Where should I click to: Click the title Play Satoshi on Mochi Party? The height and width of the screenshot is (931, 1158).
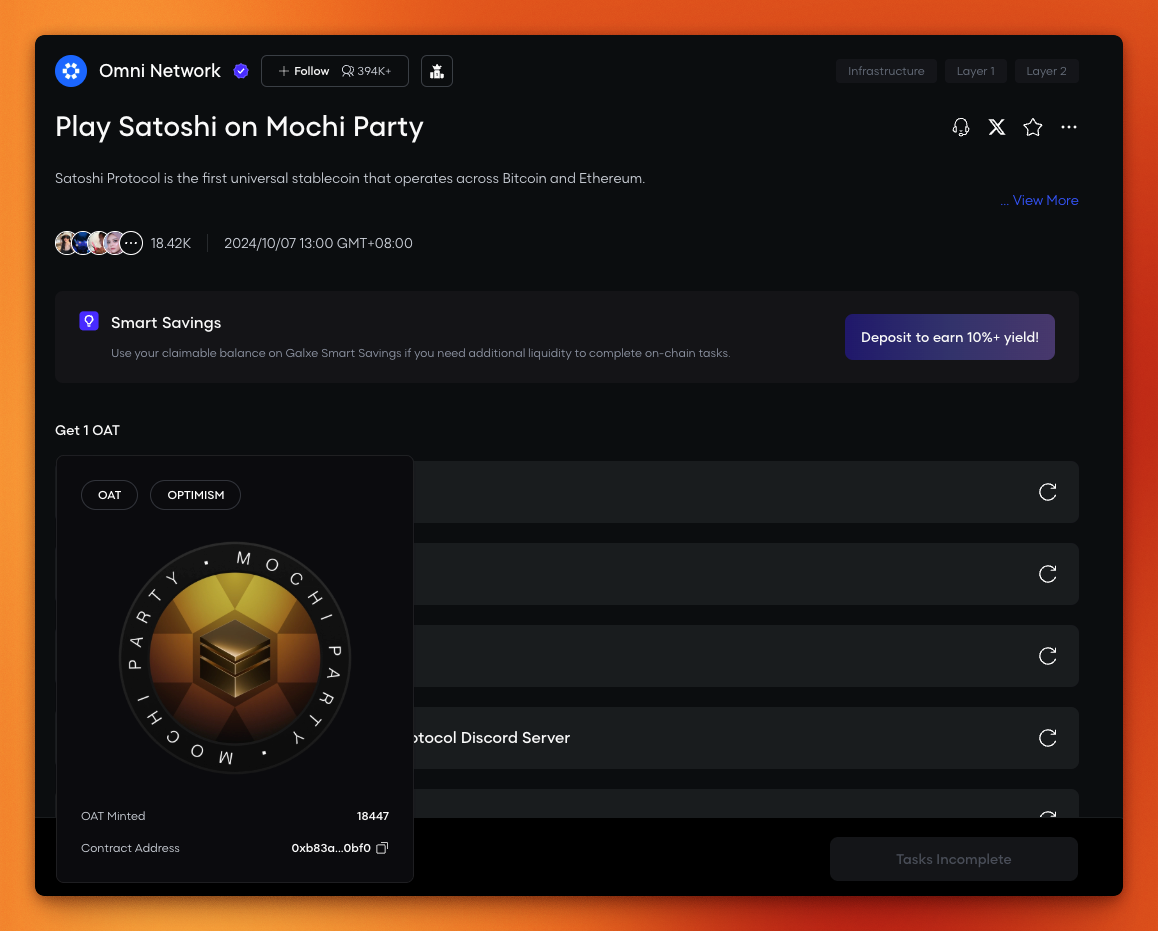click(x=239, y=127)
